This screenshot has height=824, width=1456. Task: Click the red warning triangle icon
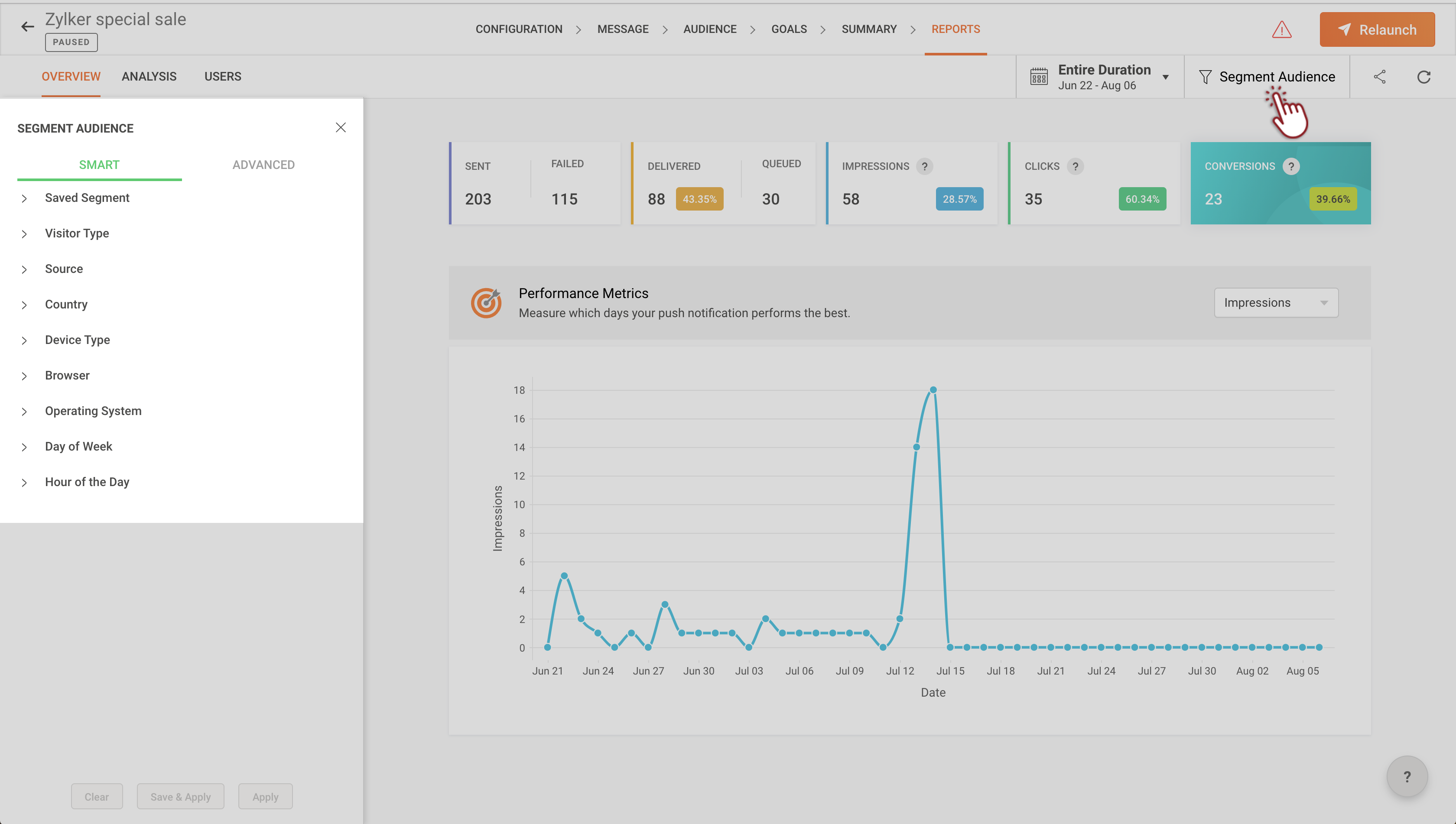click(x=1281, y=29)
